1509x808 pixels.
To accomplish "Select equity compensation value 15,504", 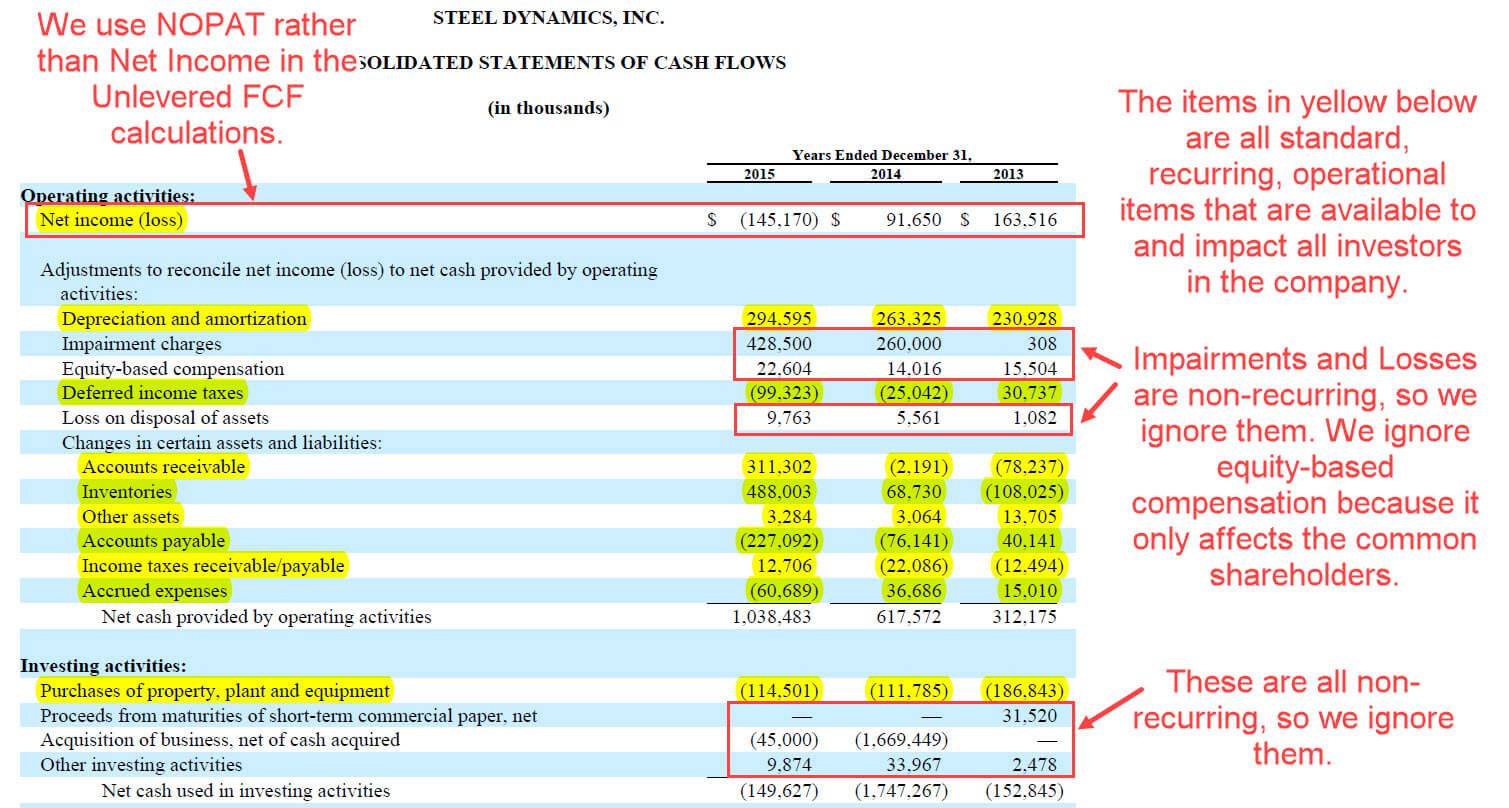I will (1029, 369).
